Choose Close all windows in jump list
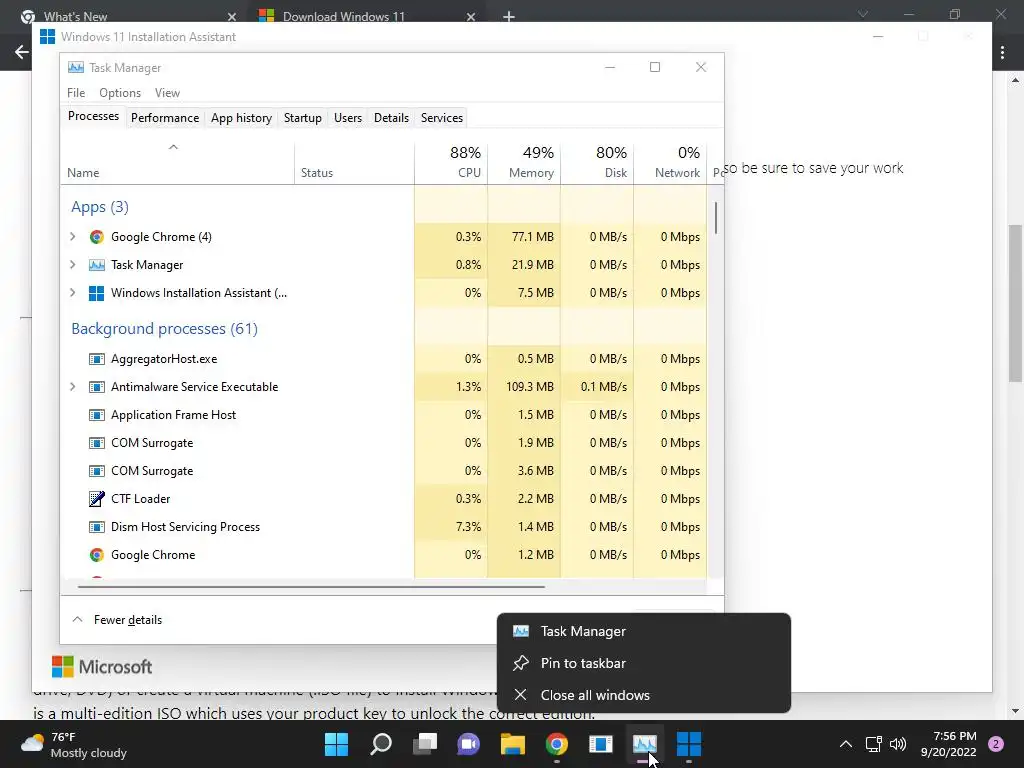This screenshot has height=768, width=1024. tap(644, 696)
